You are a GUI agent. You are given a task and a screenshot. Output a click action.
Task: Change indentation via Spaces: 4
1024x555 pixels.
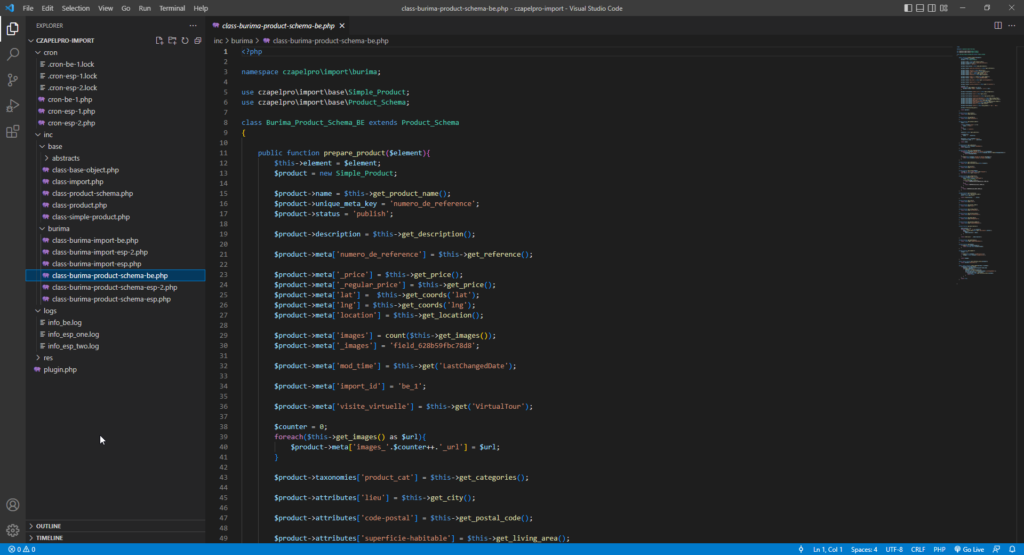(x=864, y=549)
